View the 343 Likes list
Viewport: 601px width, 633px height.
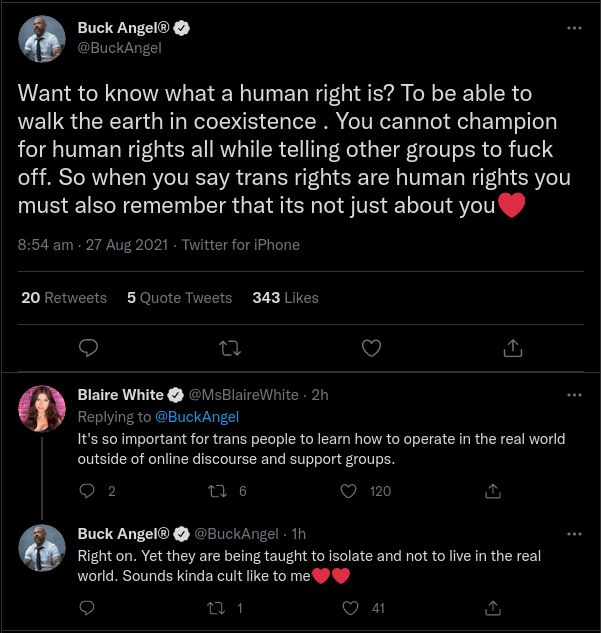click(285, 298)
